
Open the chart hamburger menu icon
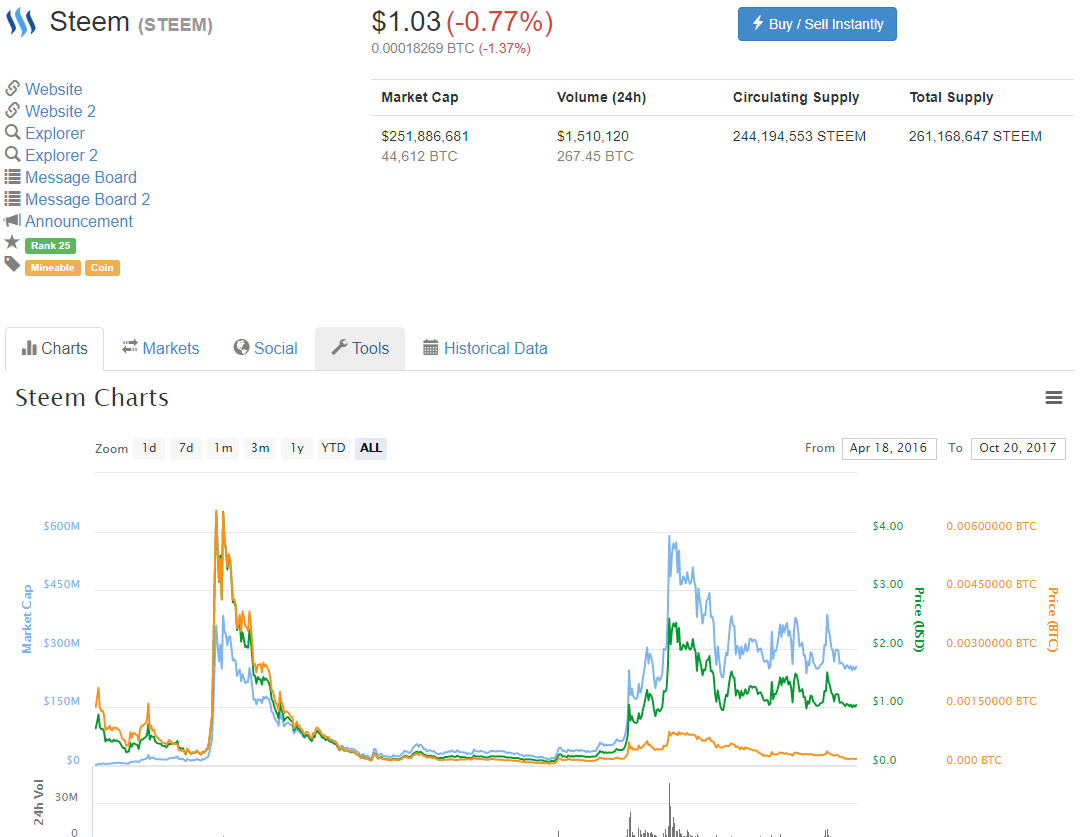coord(1053,397)
